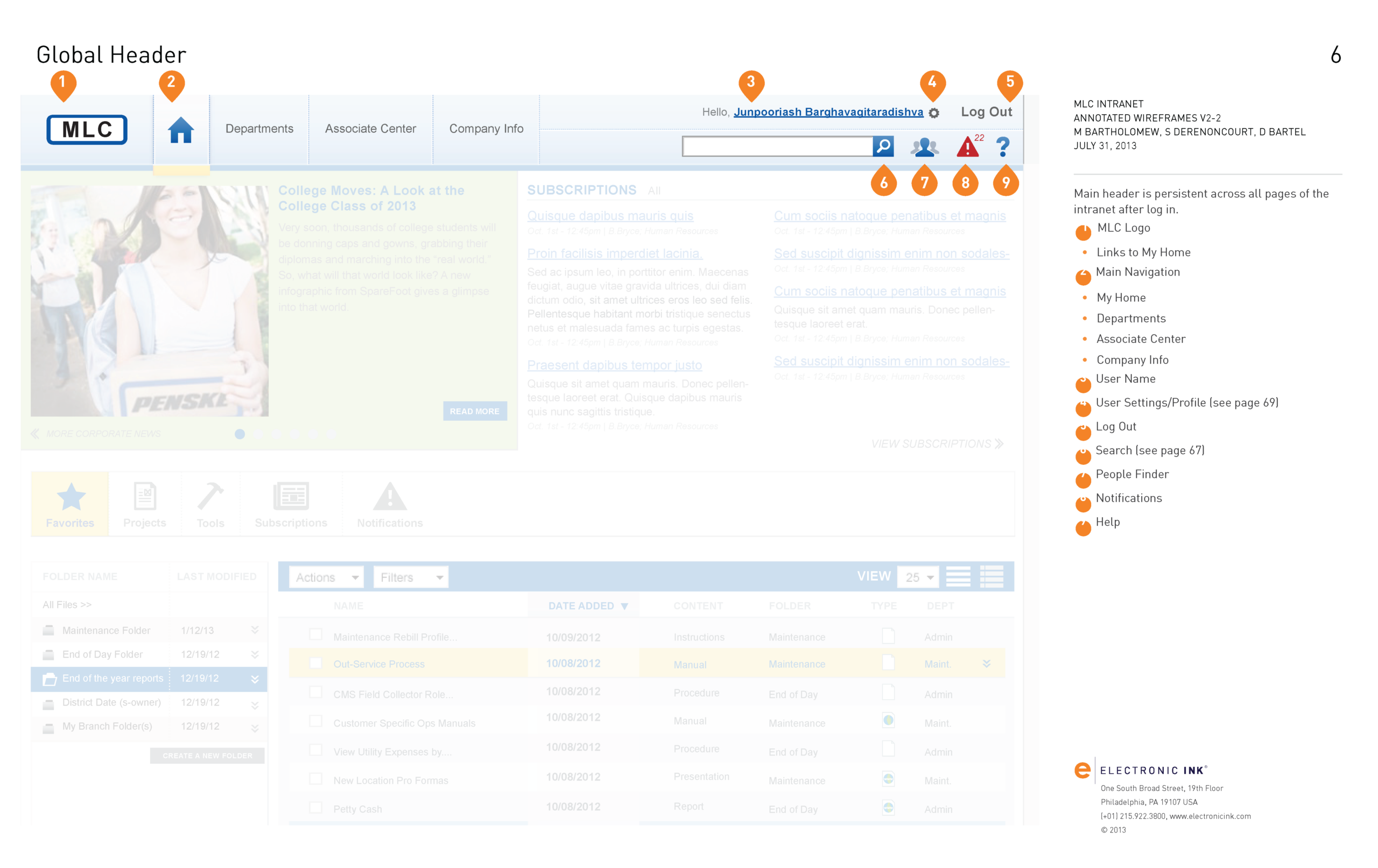This screenshot has height=868, width=1378.
Task: Switch to the Projects tab
Action: [144, 505]
